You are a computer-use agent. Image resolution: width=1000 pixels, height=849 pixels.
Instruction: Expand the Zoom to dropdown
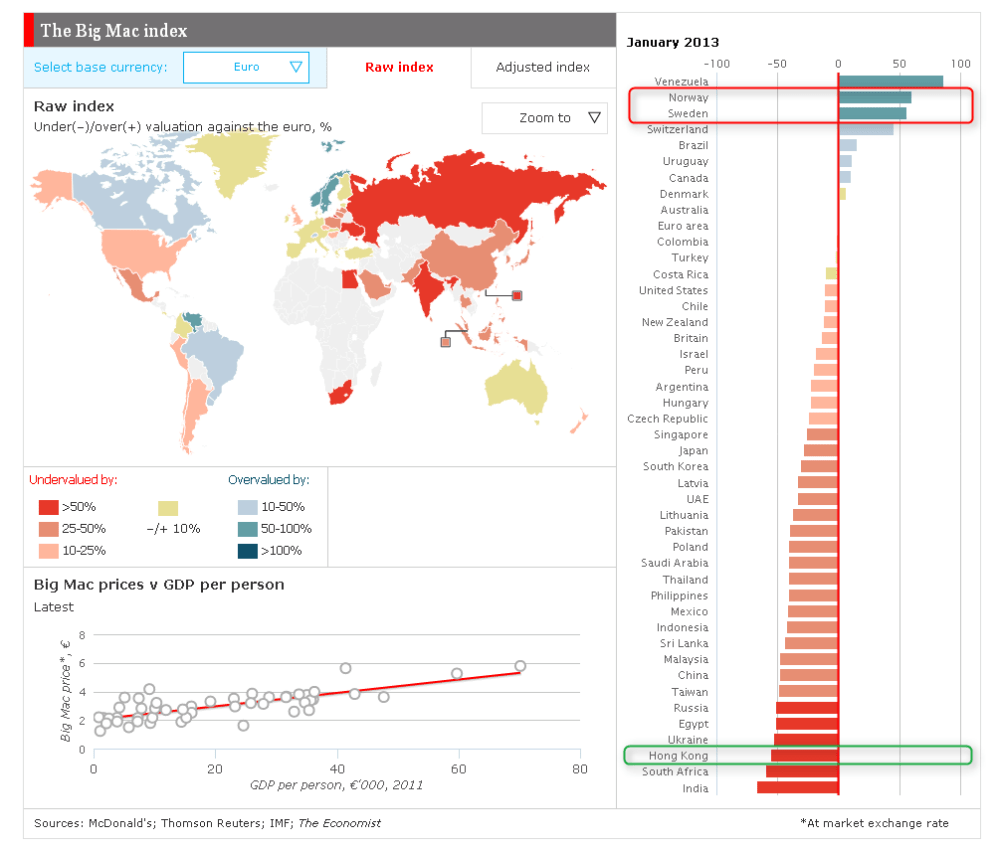(x=544, y=117)
